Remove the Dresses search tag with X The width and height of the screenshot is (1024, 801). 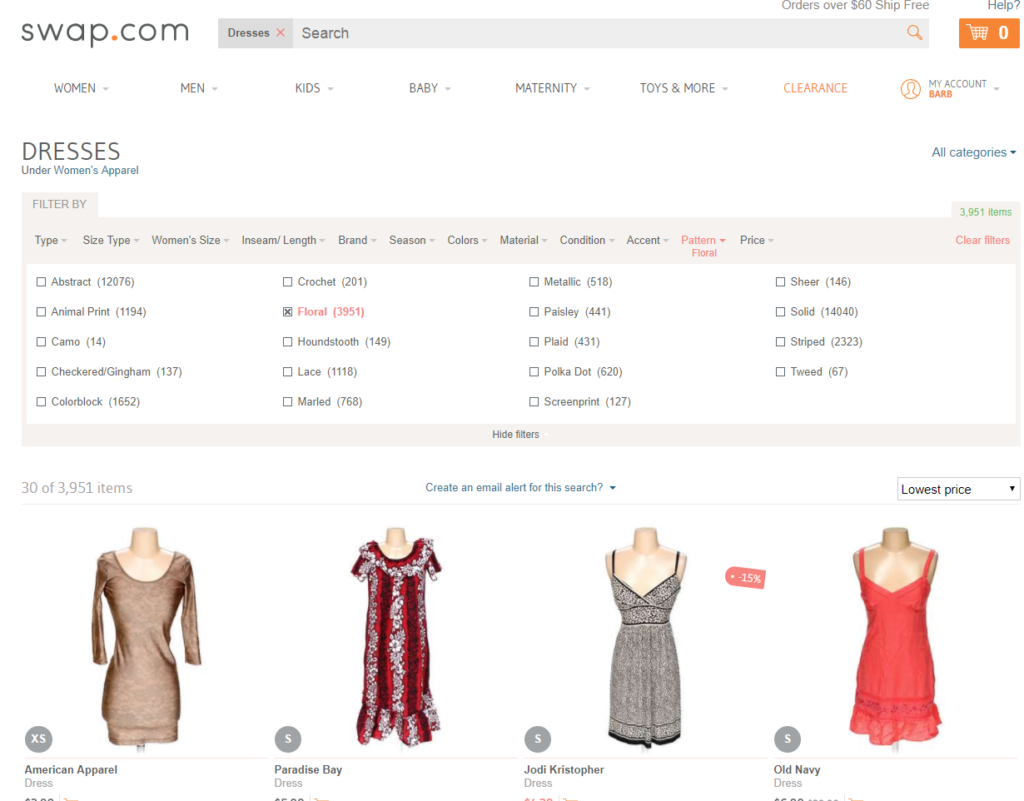coord(281,33)
